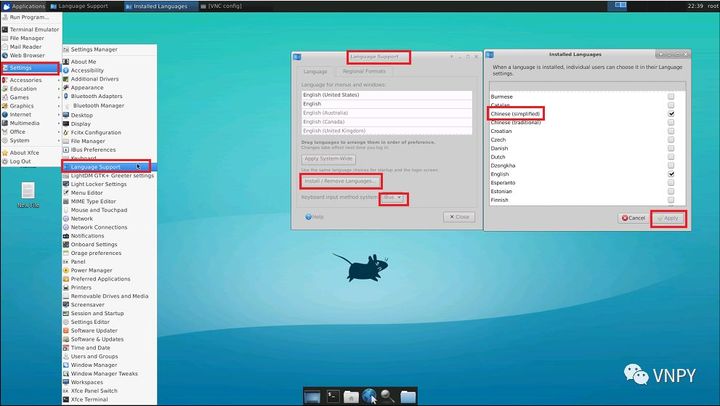Viewport: 720px width, 406px height.
Task: Expand the Graphics submenu
Action: [x=30, y=106]
